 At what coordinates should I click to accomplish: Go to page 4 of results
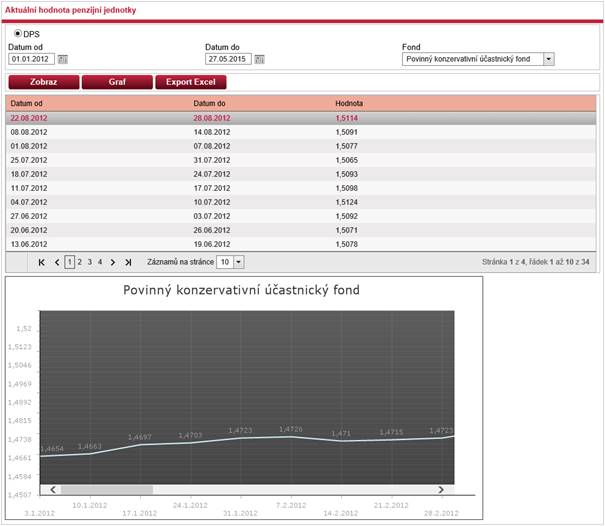tap(99, 262)
